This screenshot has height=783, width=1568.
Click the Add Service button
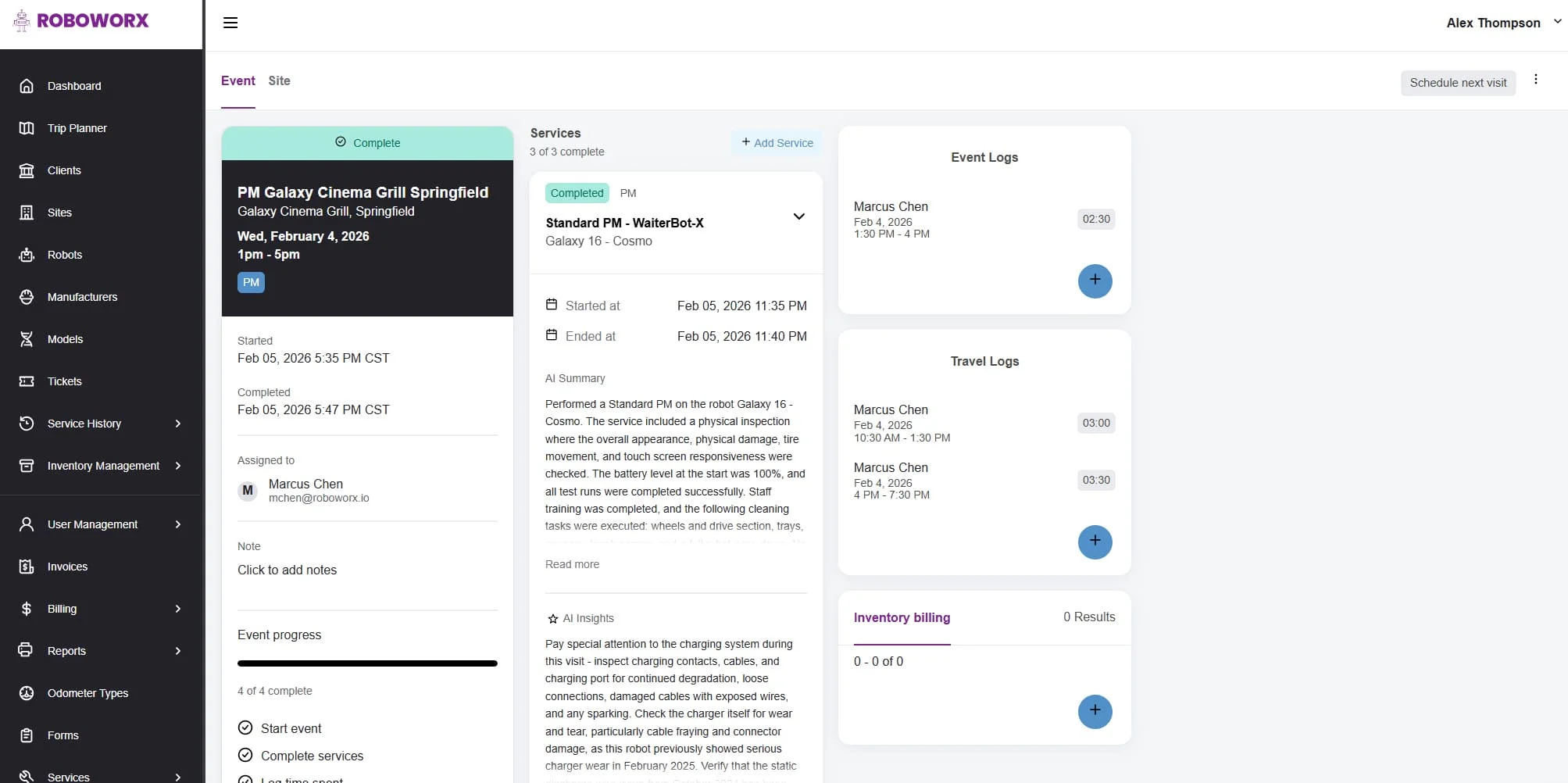click(777, 143)
